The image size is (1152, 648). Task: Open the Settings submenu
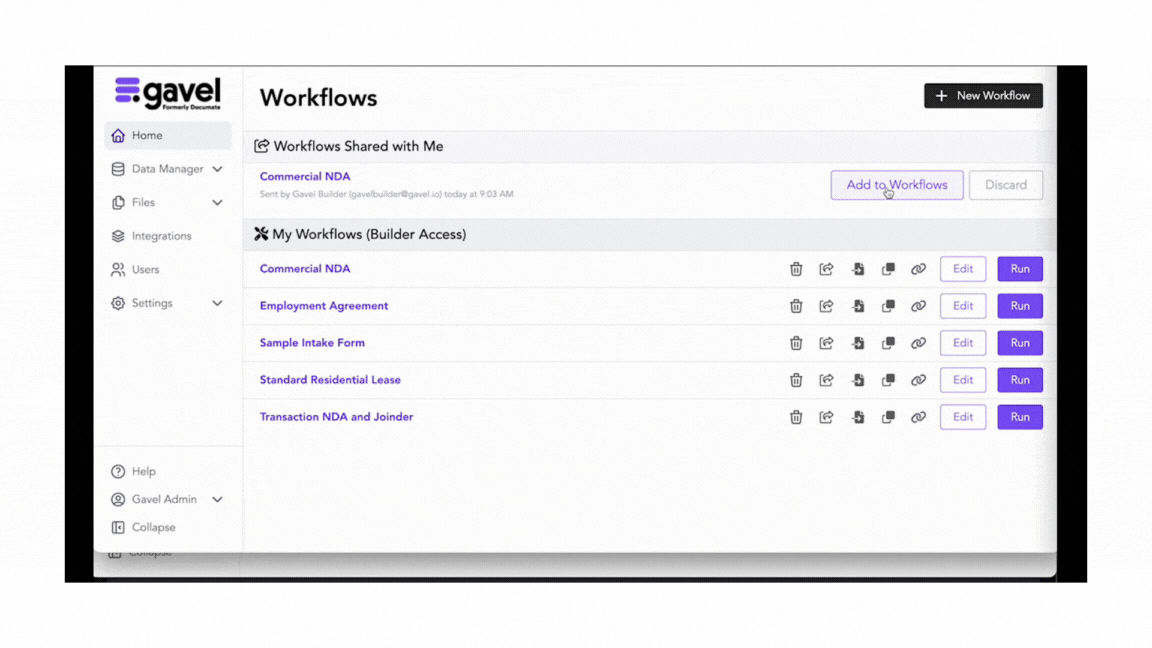[150, 303]
